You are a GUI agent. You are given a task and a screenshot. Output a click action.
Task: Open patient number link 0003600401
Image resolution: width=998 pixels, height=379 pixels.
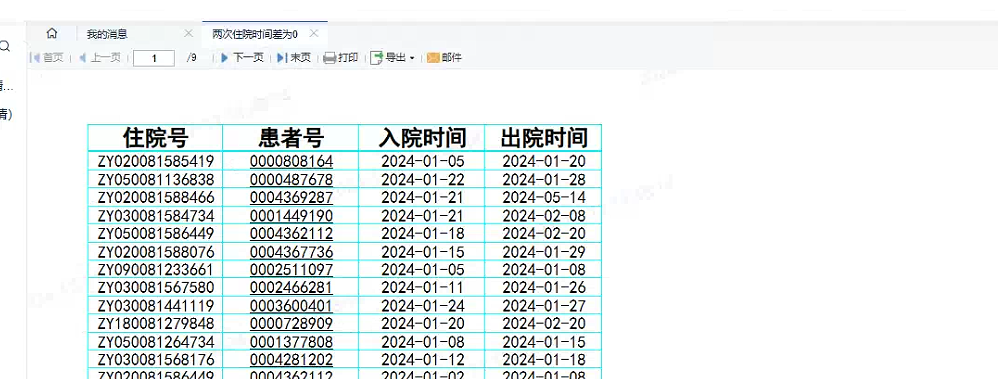pyautogui.click(x=292, y=306)
